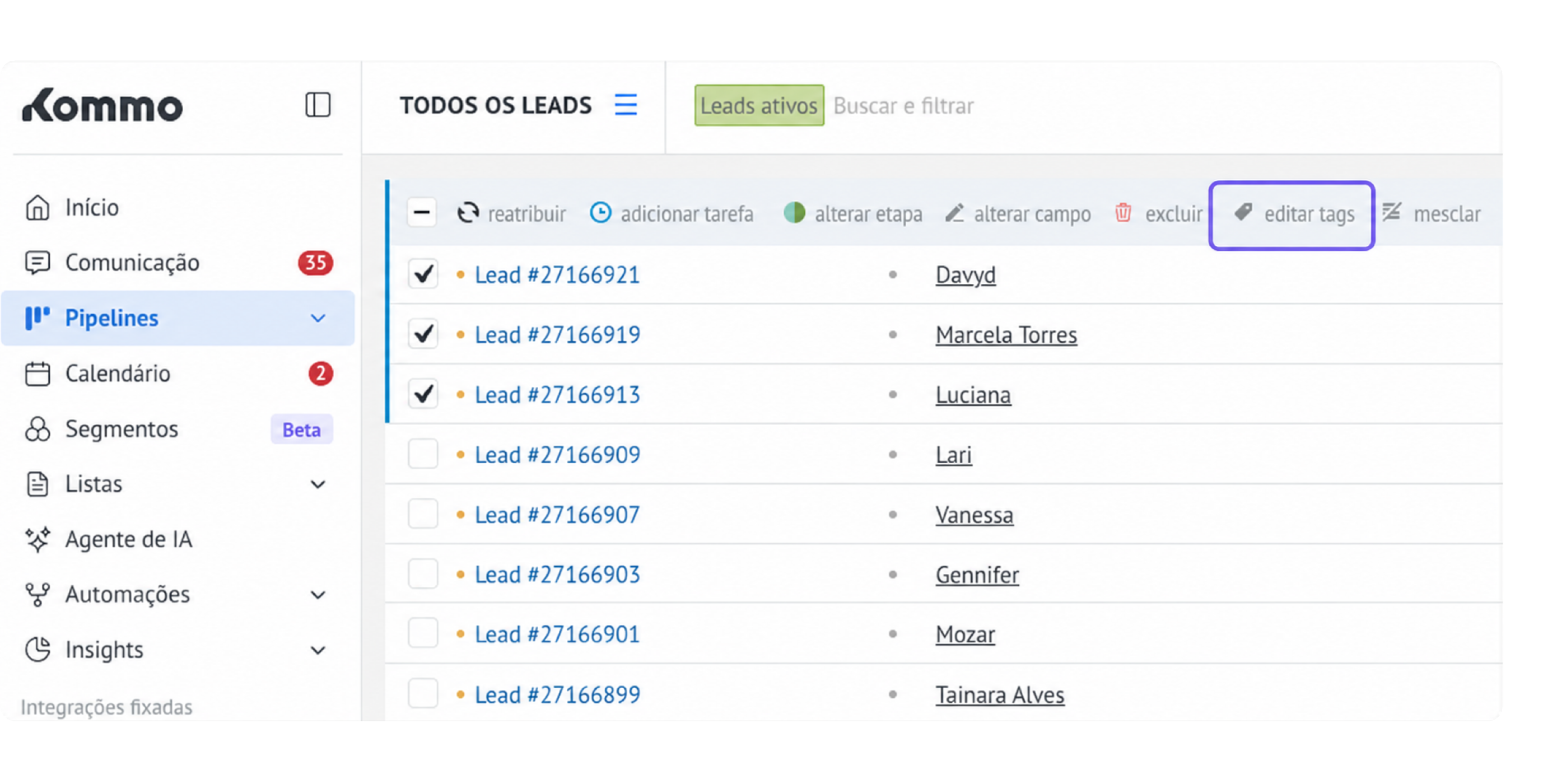Click the adicionar tarefa clock icon
Screen dimensions: 1557x784
click(600, 213)
